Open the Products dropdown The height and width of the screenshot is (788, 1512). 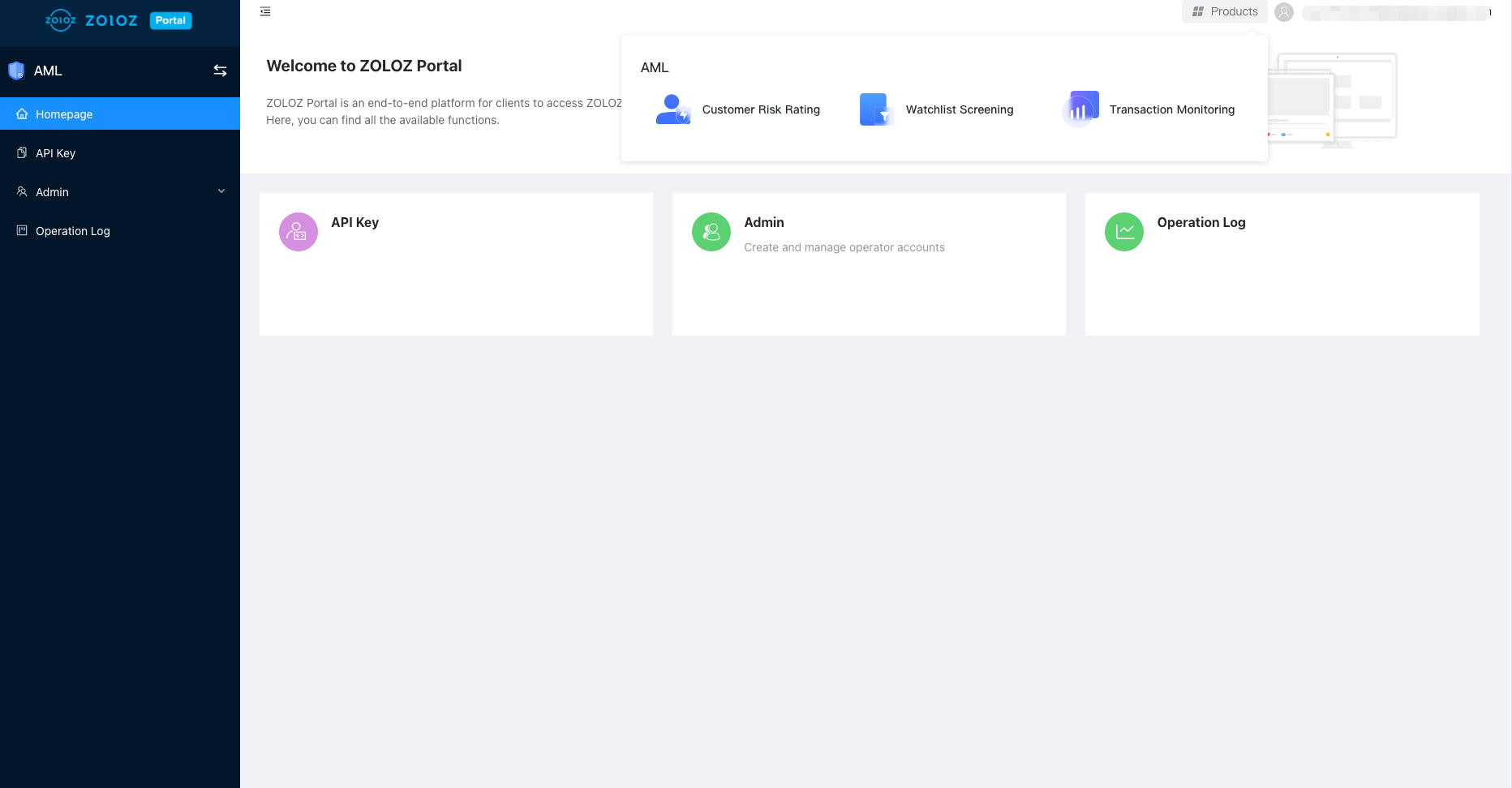point(1225,11)
